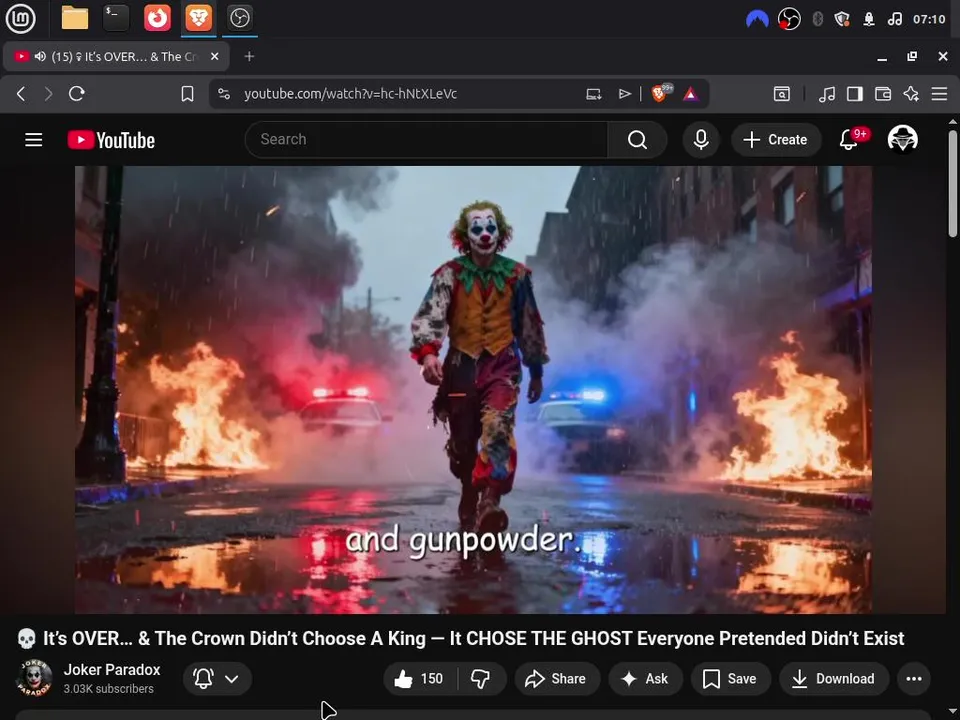This screenshot has width=960, height=720.
Task: Click the youtube.com address bar URL
Action: pos(350,94)
